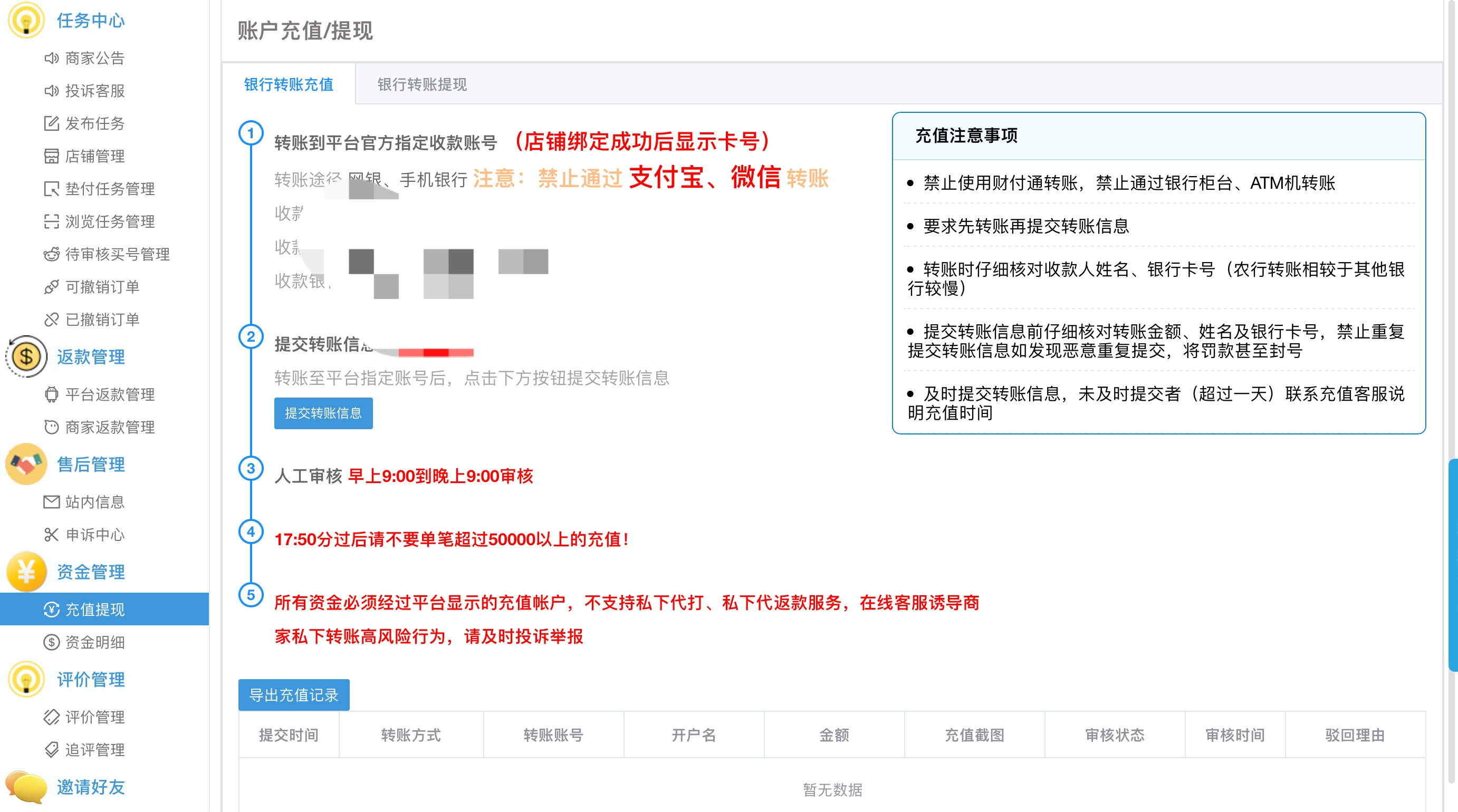Collapse the 资金管理 menu section
1458x812 pixels.
(91, 572)
